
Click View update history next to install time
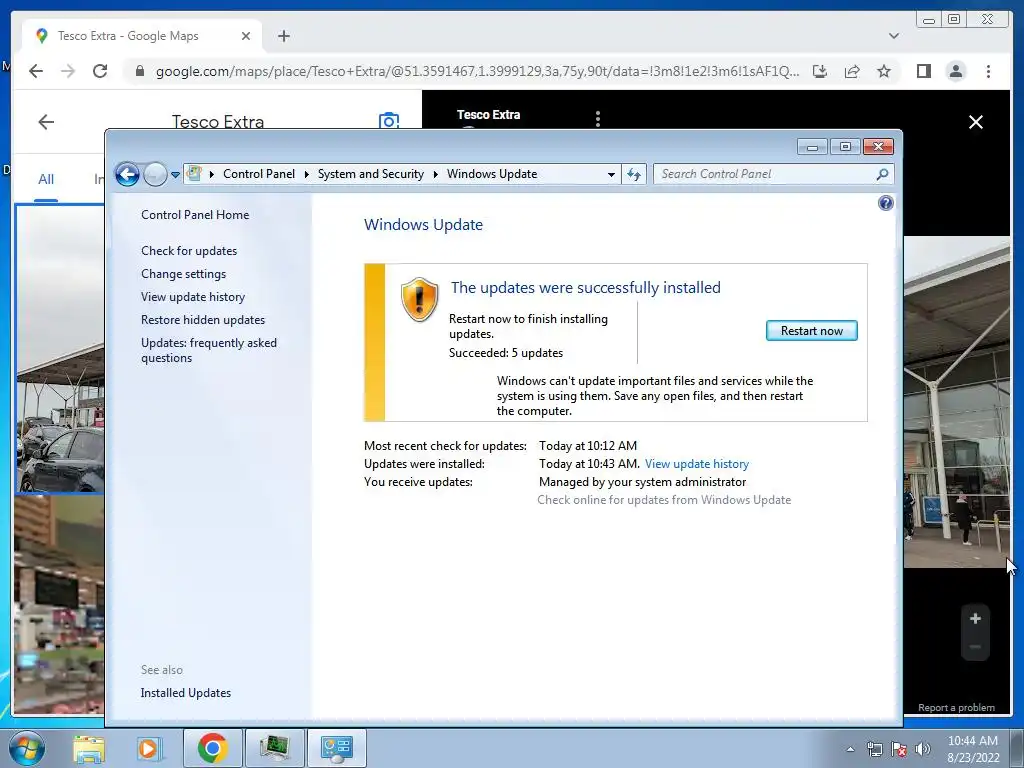(x=696, y=464)
